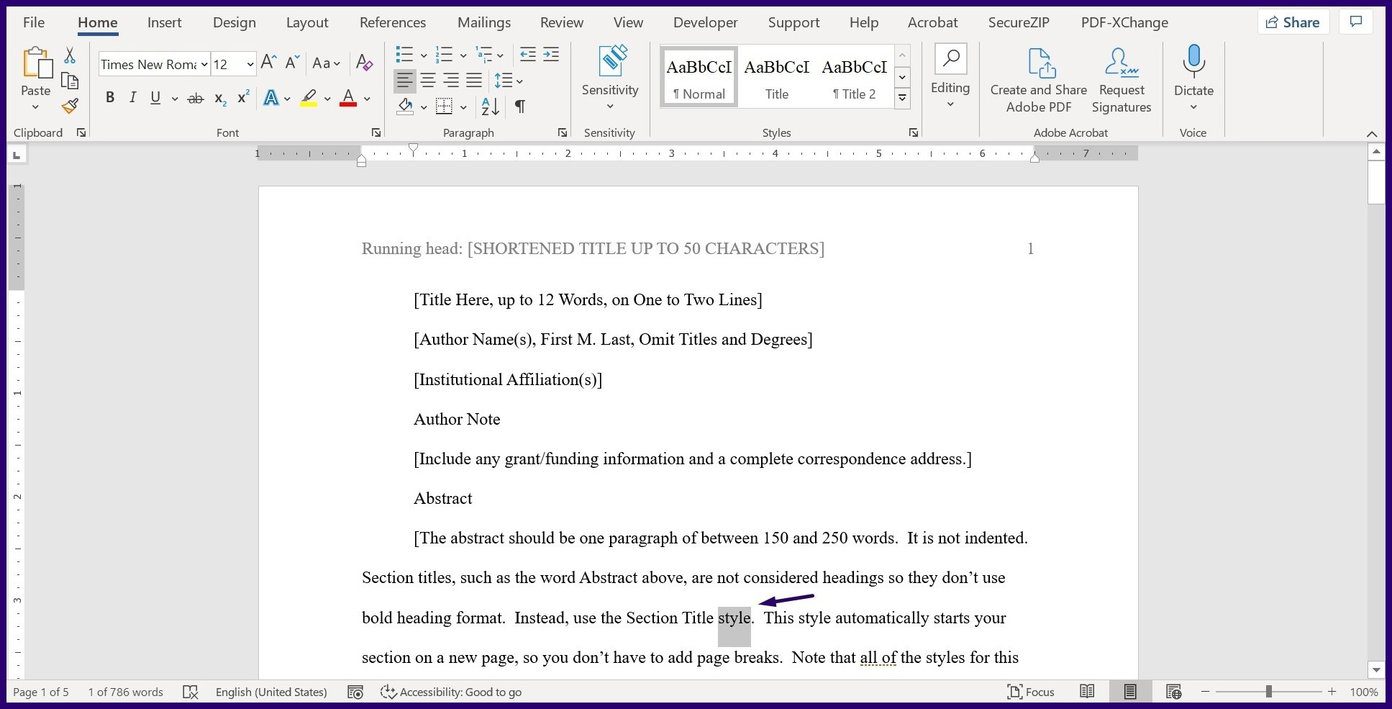Image resolution: width=1392 pixels, height=709 pixels.
Task: Open the Sensitivity label menu
Action: click(x=610, y=78)
